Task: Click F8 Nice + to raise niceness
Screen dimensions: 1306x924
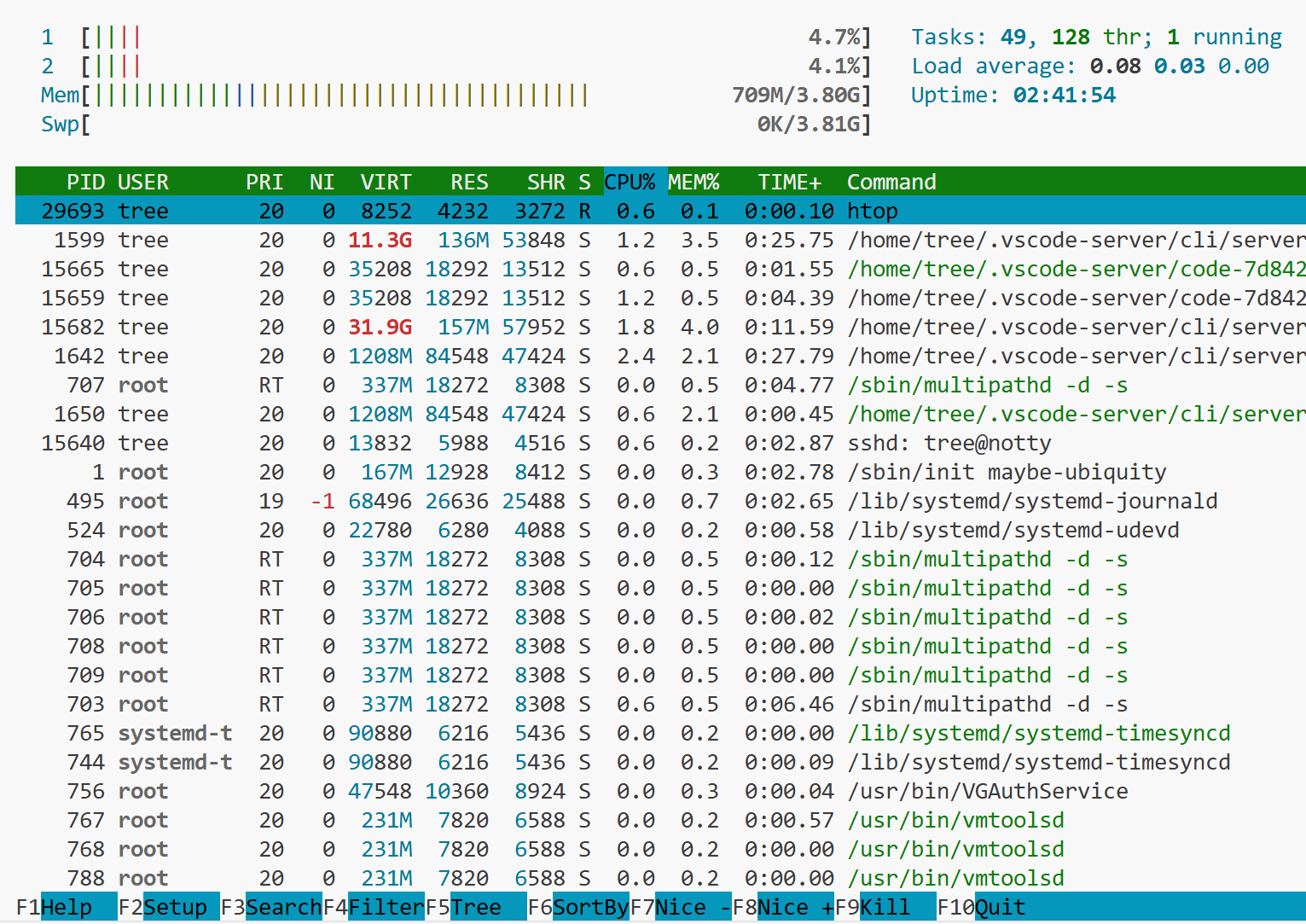Action: [x=782, y=907]
